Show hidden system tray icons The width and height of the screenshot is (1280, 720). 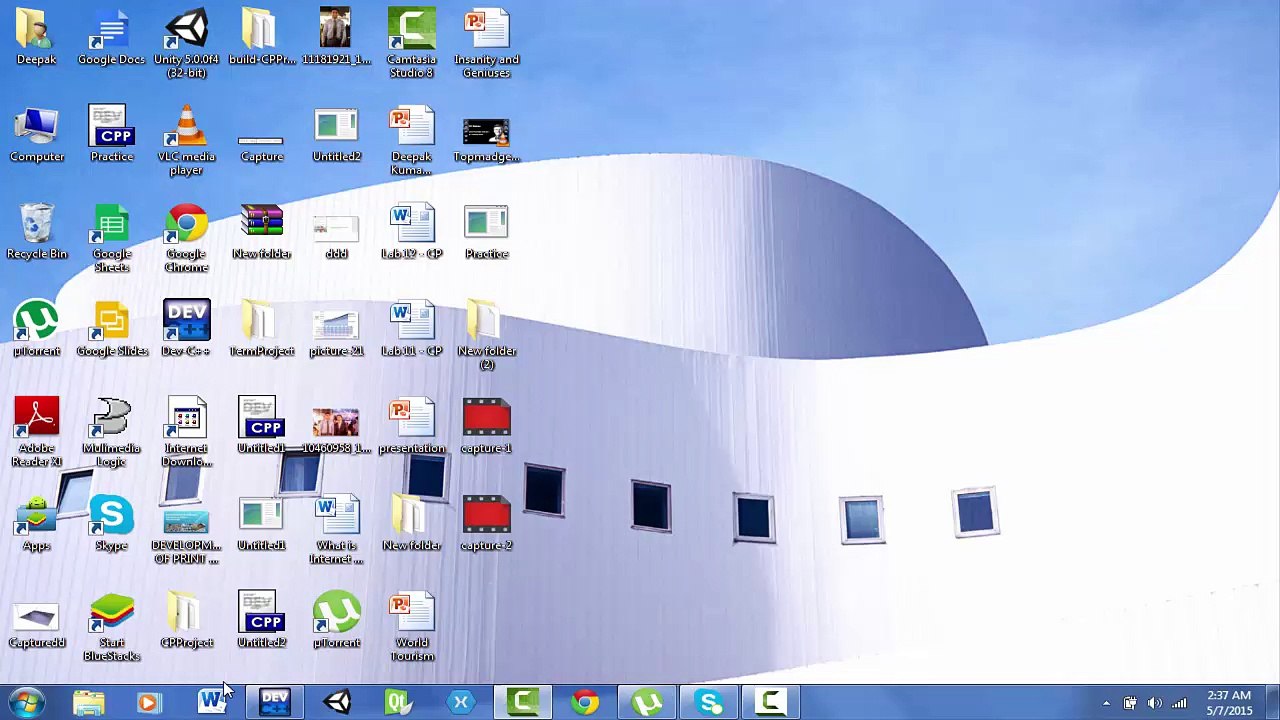pos(1106,704)
